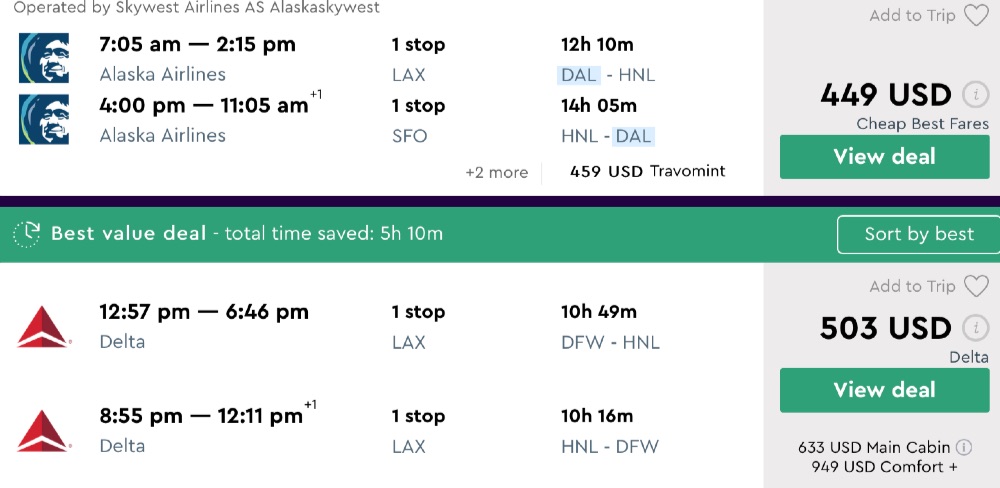Click Alaska Airlines logo on 4:00 pm flight

coord(44,120)
